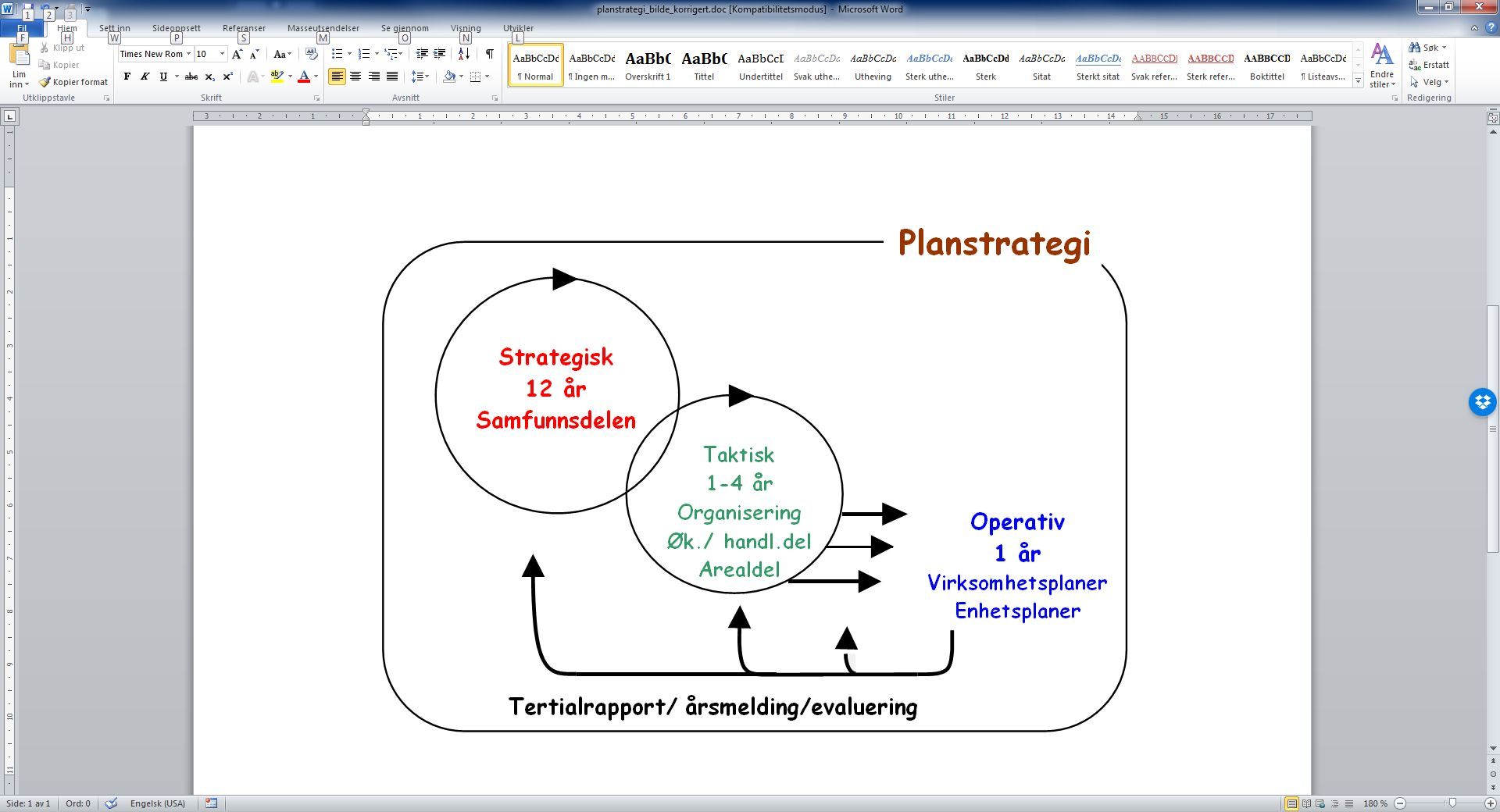Open the Fil tab
Screen dimensions: 1500x812
click(x=22, y=28)
